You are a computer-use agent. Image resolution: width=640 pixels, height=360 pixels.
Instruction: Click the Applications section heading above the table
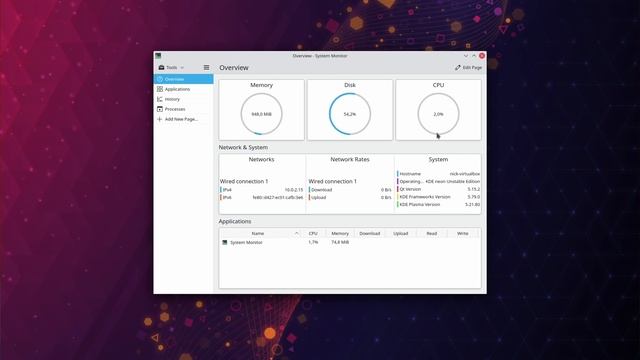(235, 221)
